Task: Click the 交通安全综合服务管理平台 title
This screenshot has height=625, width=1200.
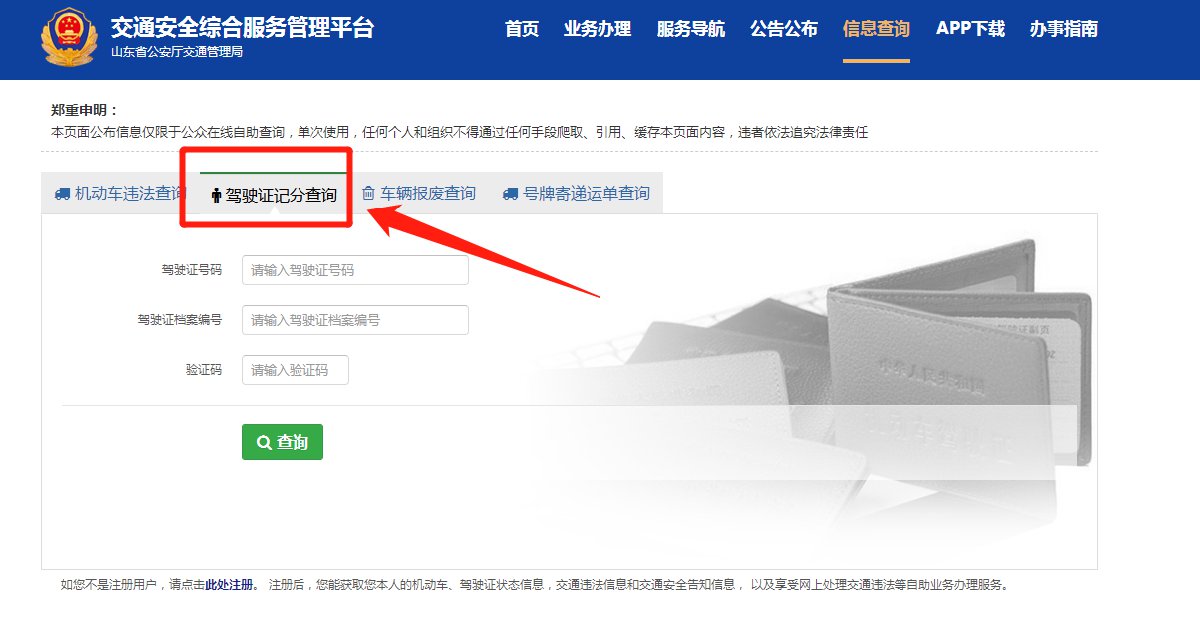Action: pyautogui.click(x=242, y=27)
